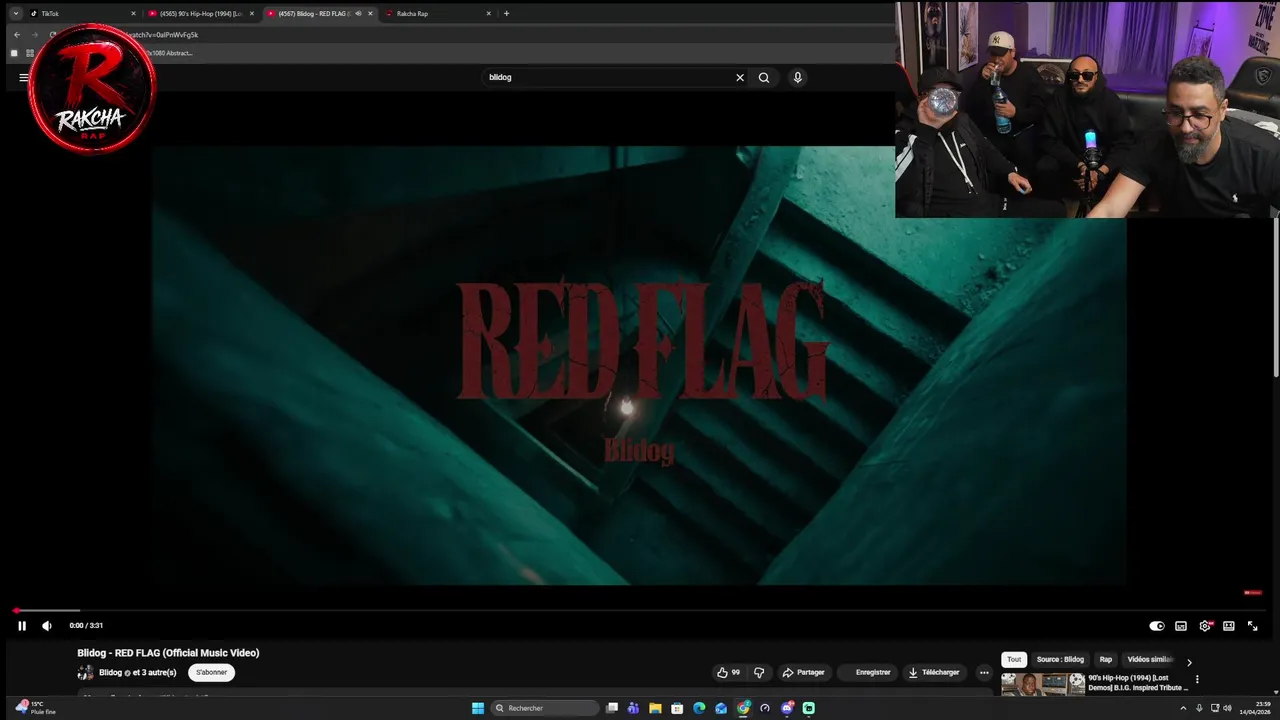1280x720 pixels.
Task: Click the Partager share button
Action: pyautogui.click(x=803, y=672)
